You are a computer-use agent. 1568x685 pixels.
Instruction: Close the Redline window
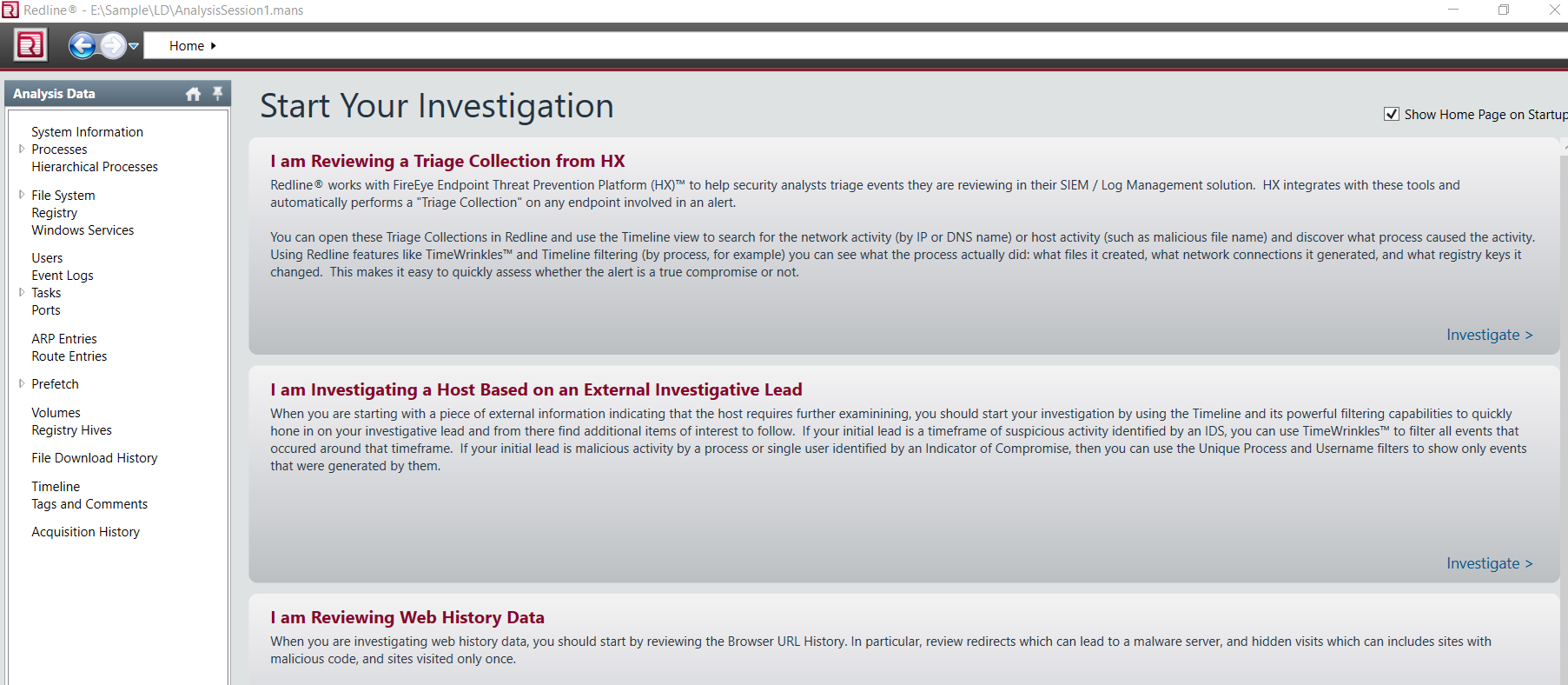(1554, 10)
